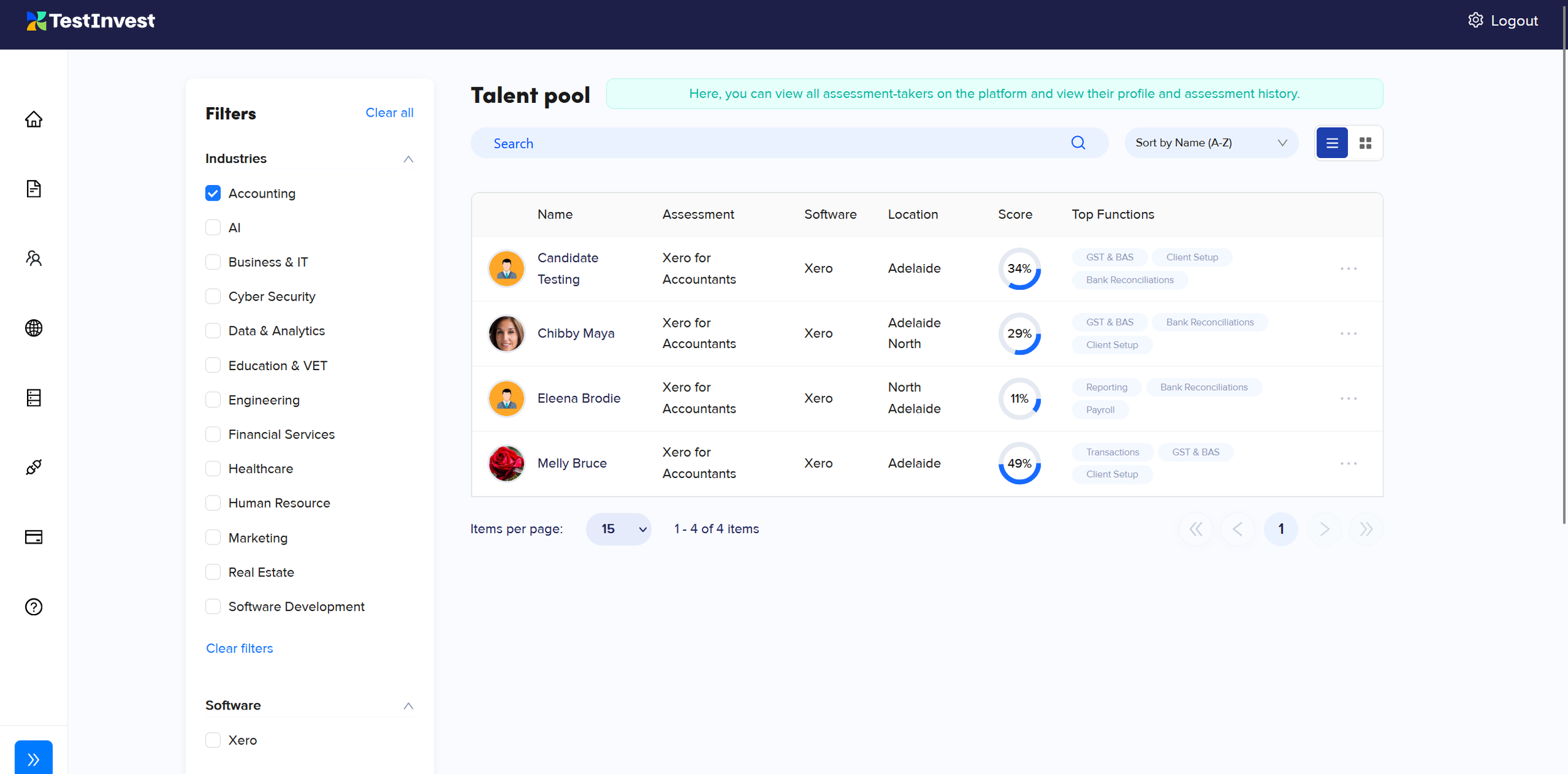Viewport: 1568px width, 774px height.
Task: Click the Assessment column header
Action: coord(698,215)
